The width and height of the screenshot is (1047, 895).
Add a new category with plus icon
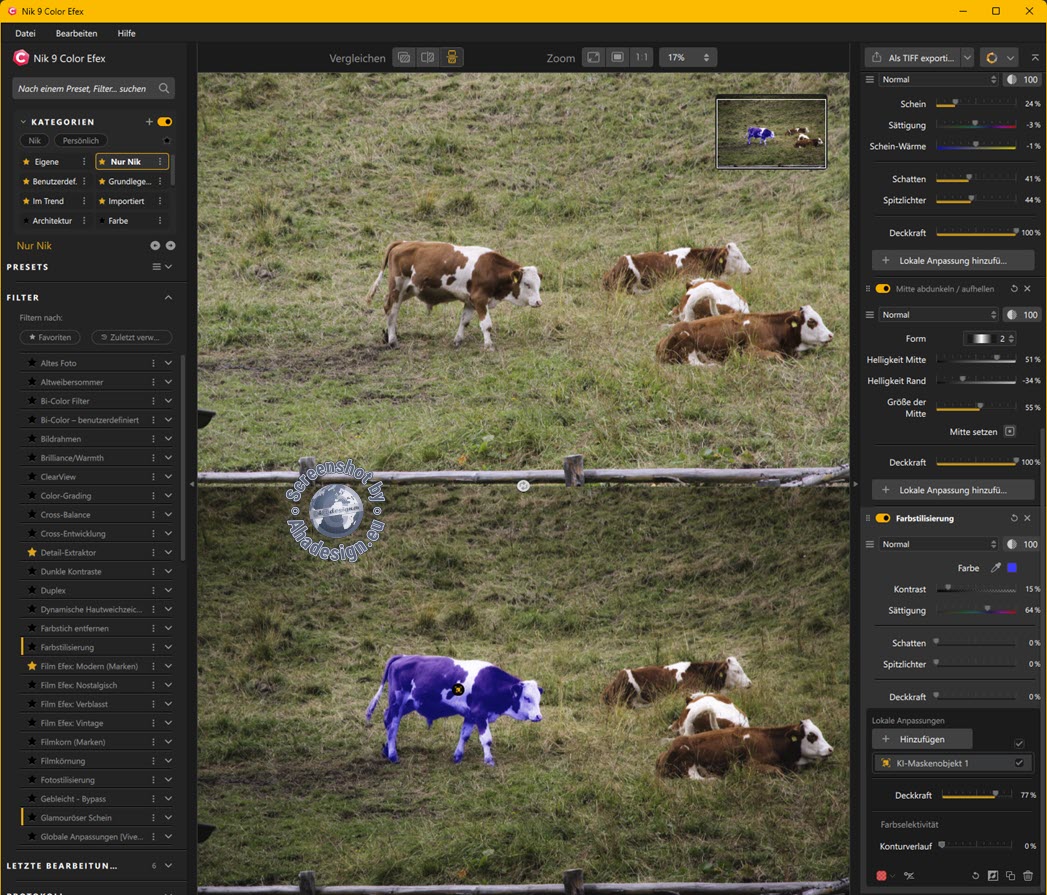coord(149,122)
